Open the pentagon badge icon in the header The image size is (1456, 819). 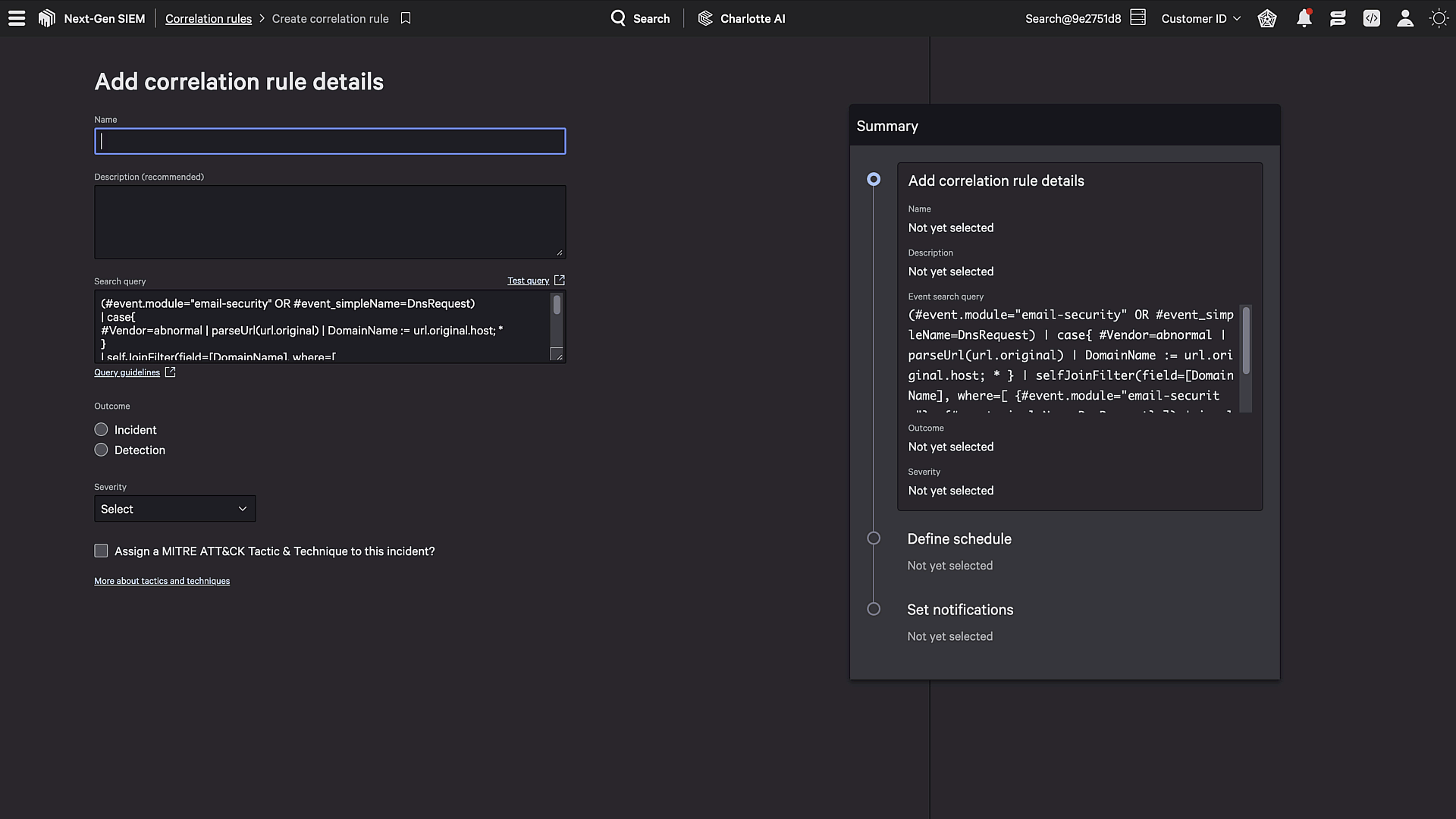pos(1267,18)
